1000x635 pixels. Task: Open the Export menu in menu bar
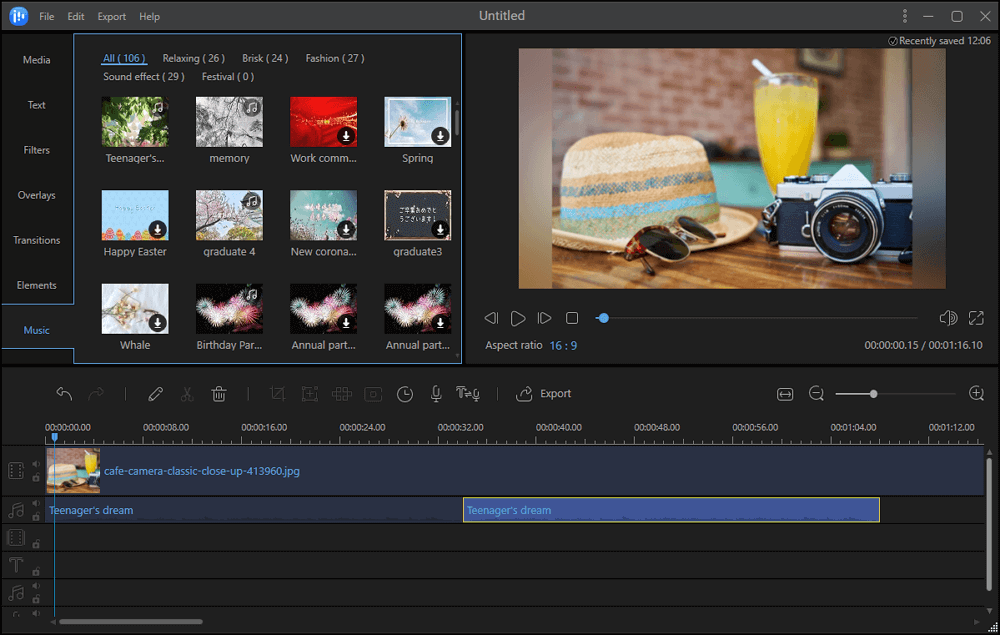111,16
